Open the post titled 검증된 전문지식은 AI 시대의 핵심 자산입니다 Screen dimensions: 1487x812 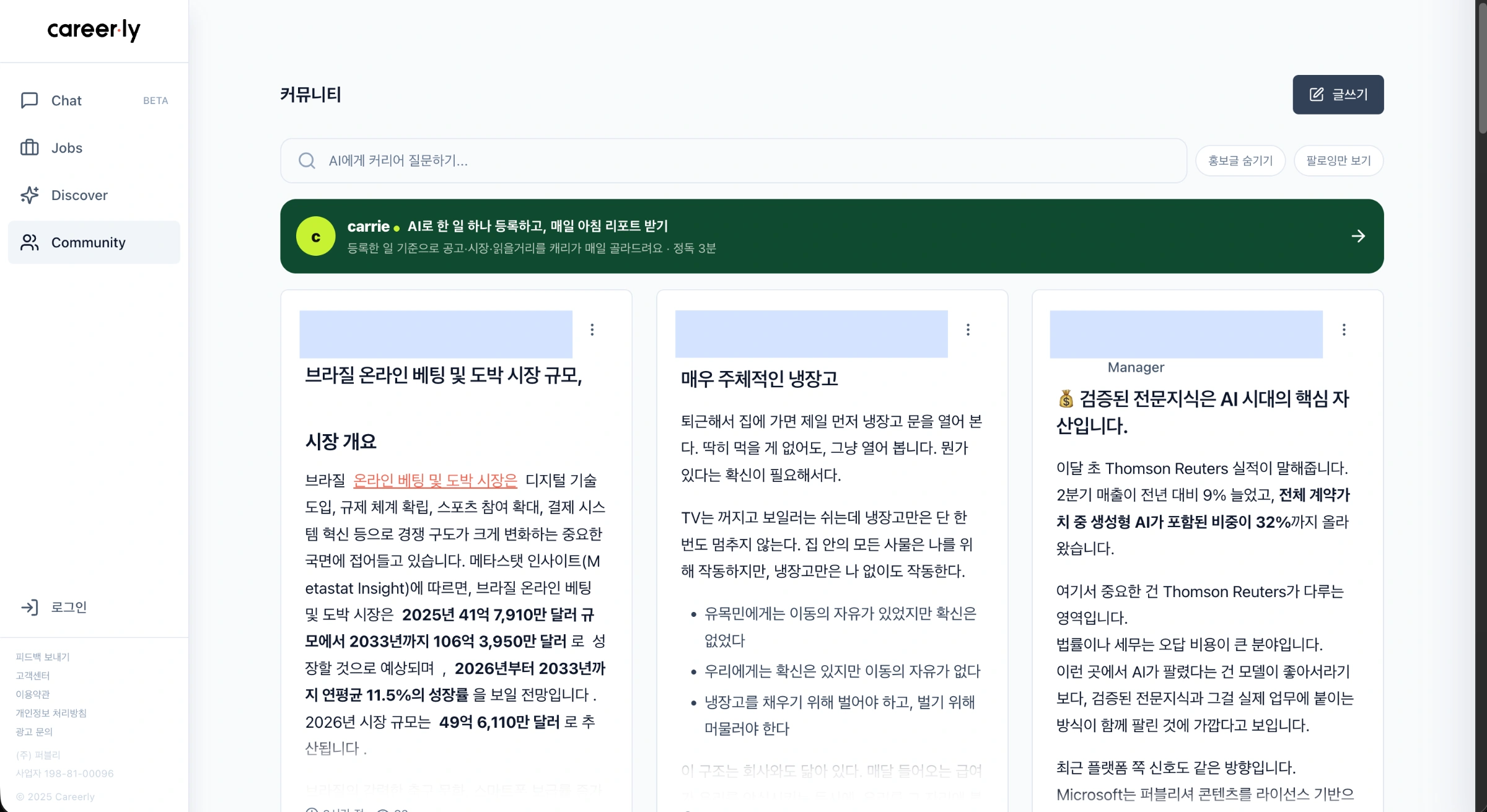coord(1203,412)
